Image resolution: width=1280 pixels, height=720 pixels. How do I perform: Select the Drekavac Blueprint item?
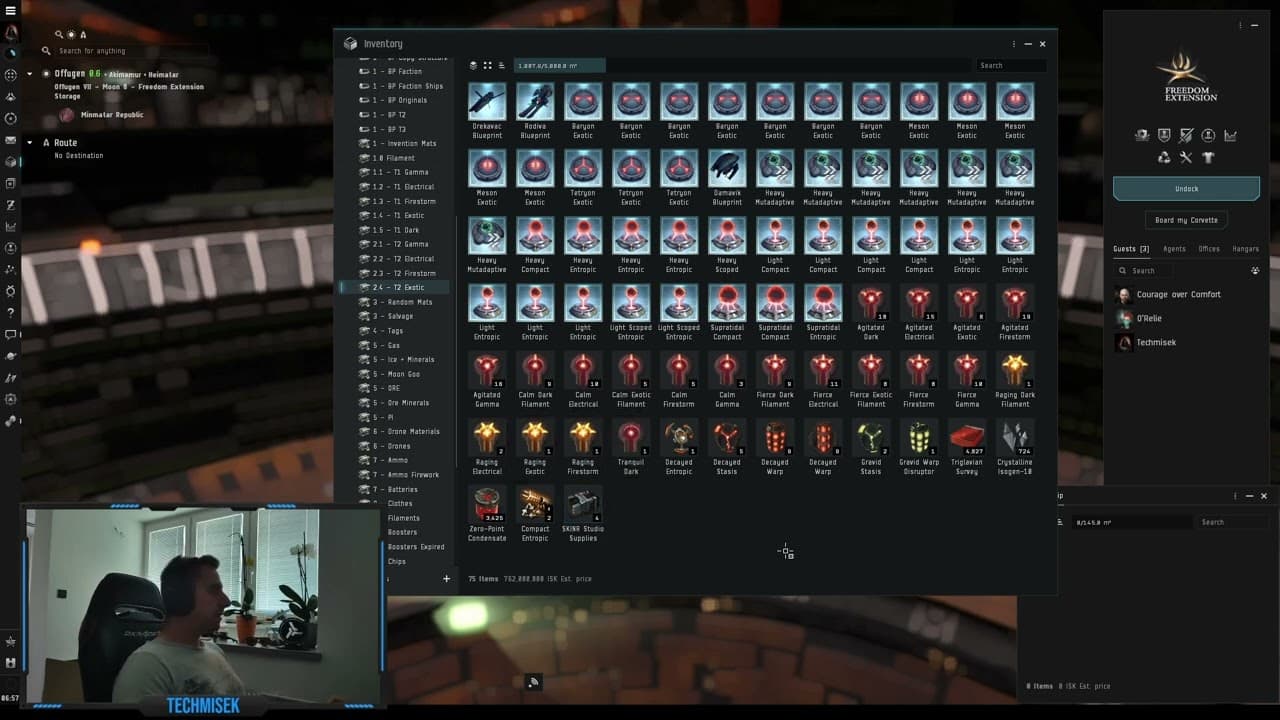point(487,111)
